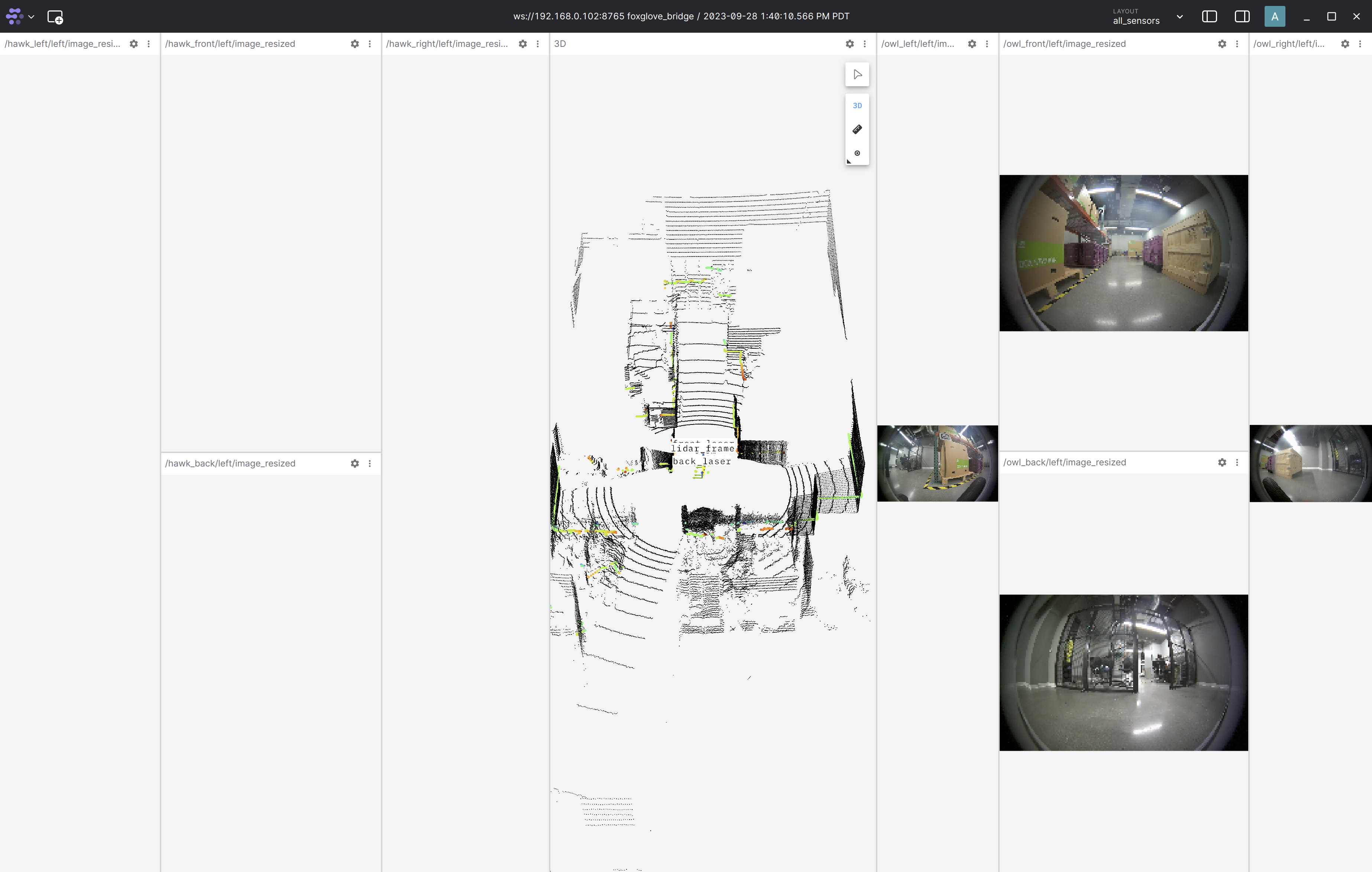
Task: Click the publish point target tool
Action: tap(857, 153)
